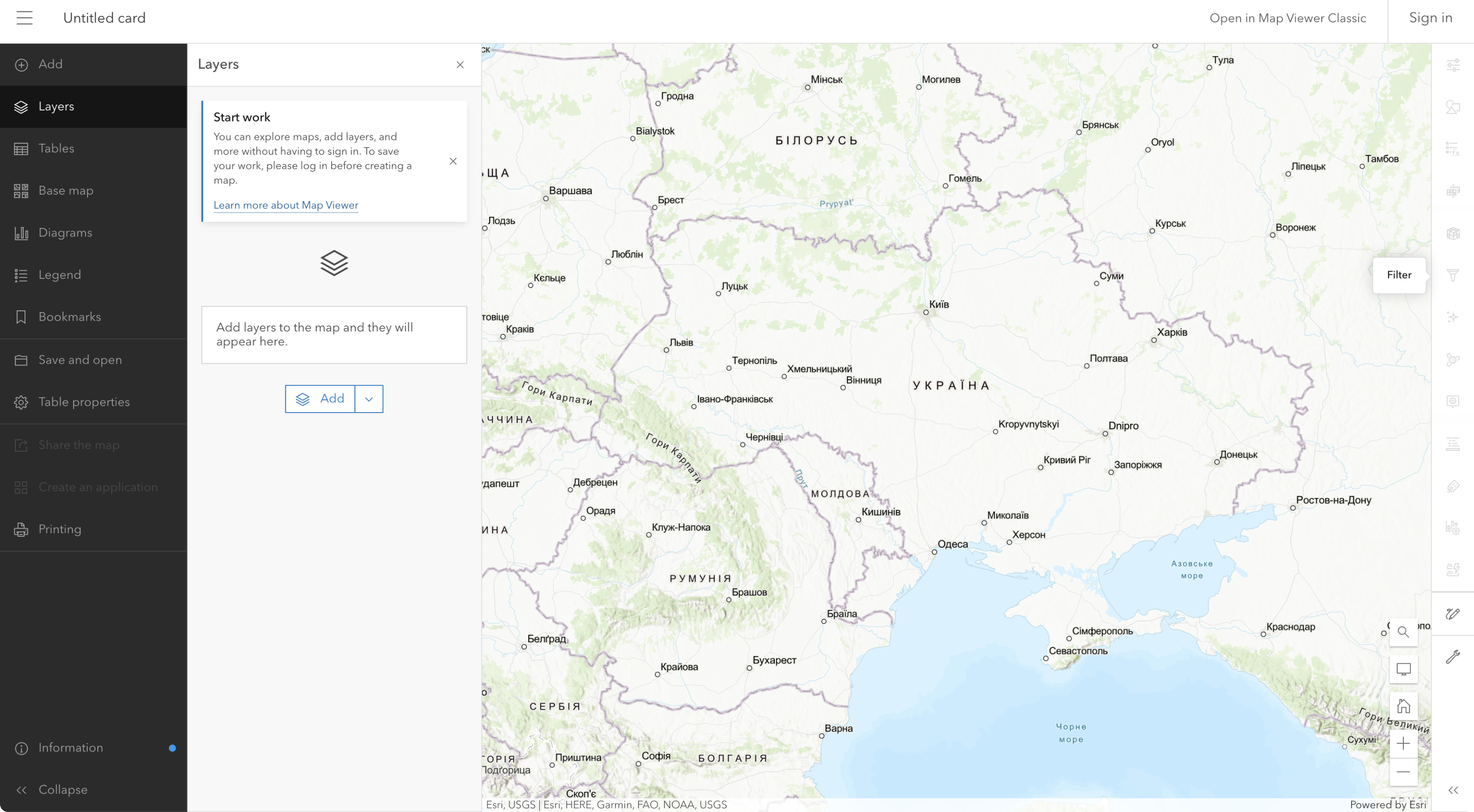This screenshot has width=1474, height=812.
Task: Expand the right toolbar with double chevron
Action: point(1452,790)
